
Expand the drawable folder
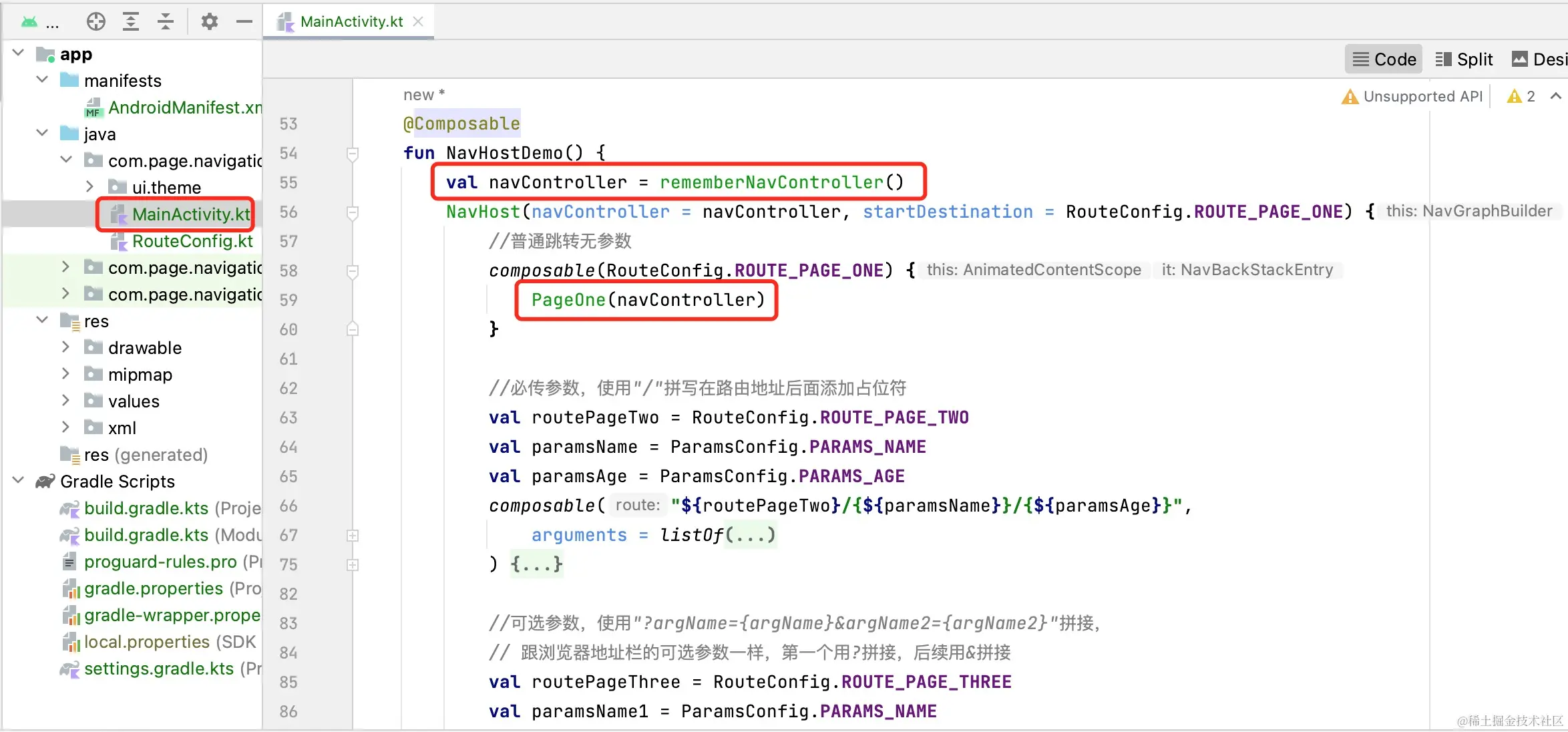pos(65,347)
